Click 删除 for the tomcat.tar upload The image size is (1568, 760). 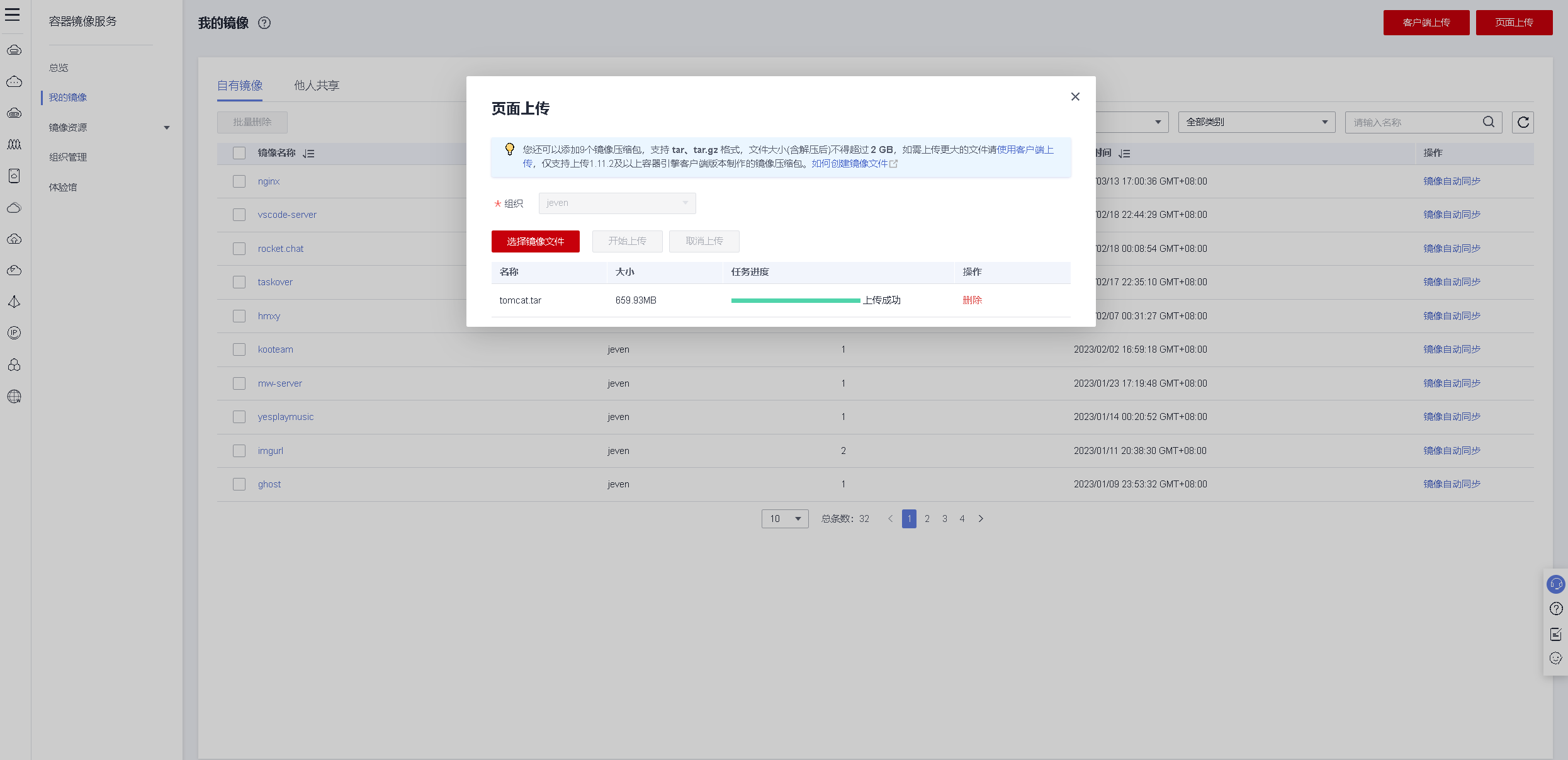coord(972,300)
